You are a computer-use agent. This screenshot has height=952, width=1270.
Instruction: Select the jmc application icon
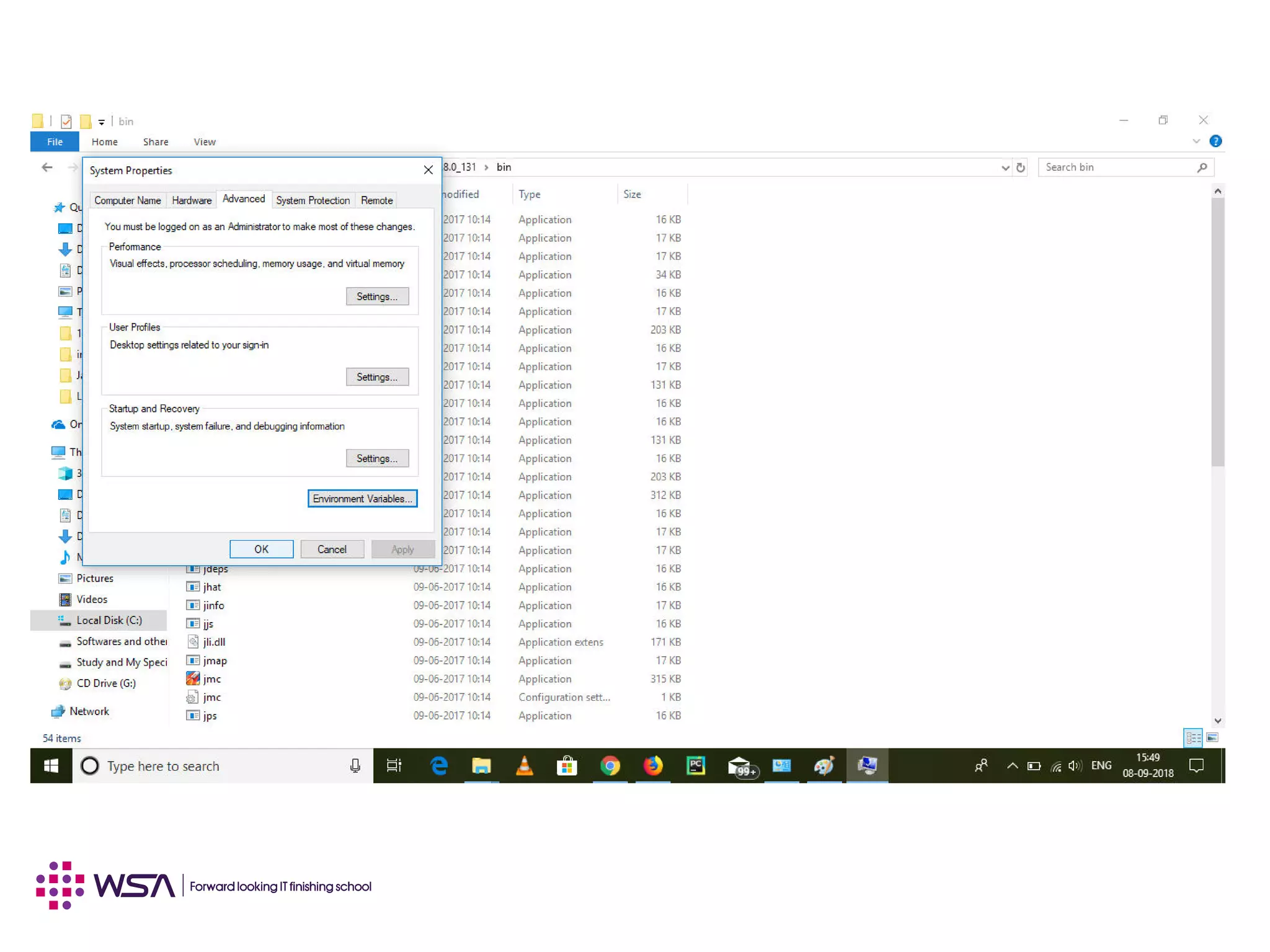193,679
